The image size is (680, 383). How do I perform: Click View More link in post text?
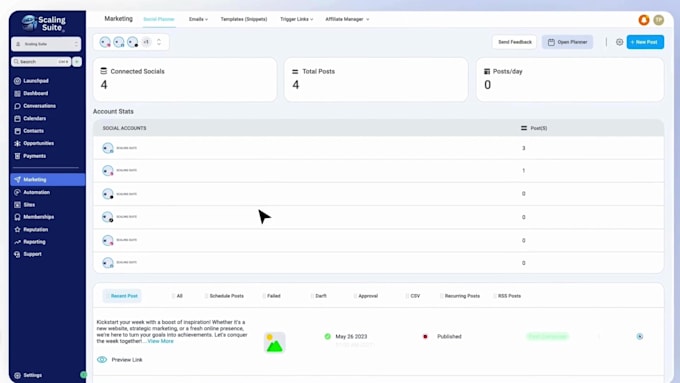[x=160, y=341]
